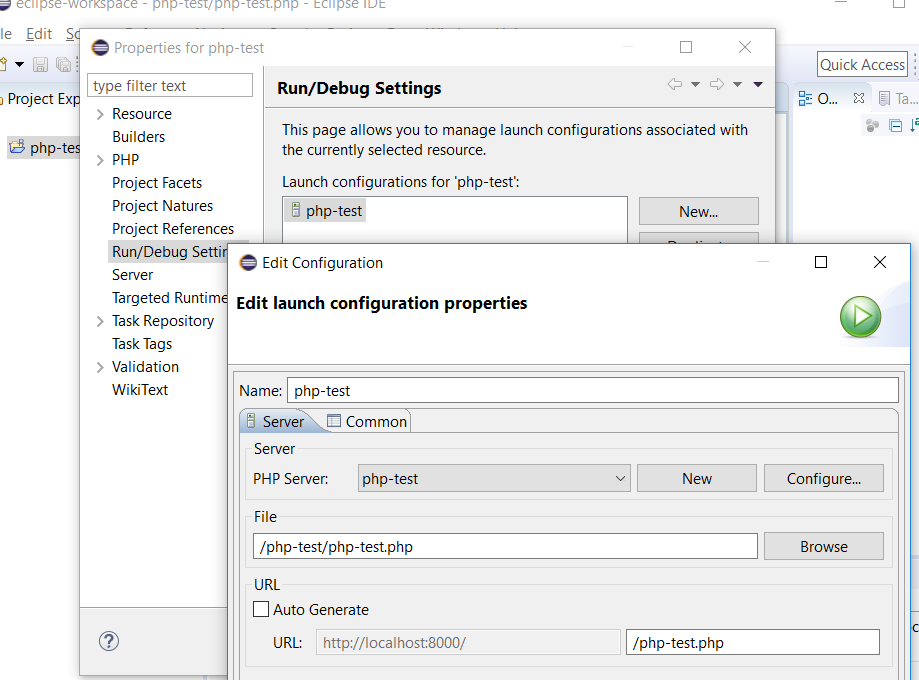Viewport: 919px width, 680px height.
Task: Click New button beside PHP Server
Action: pyautogui.click(x=697, y=478)
